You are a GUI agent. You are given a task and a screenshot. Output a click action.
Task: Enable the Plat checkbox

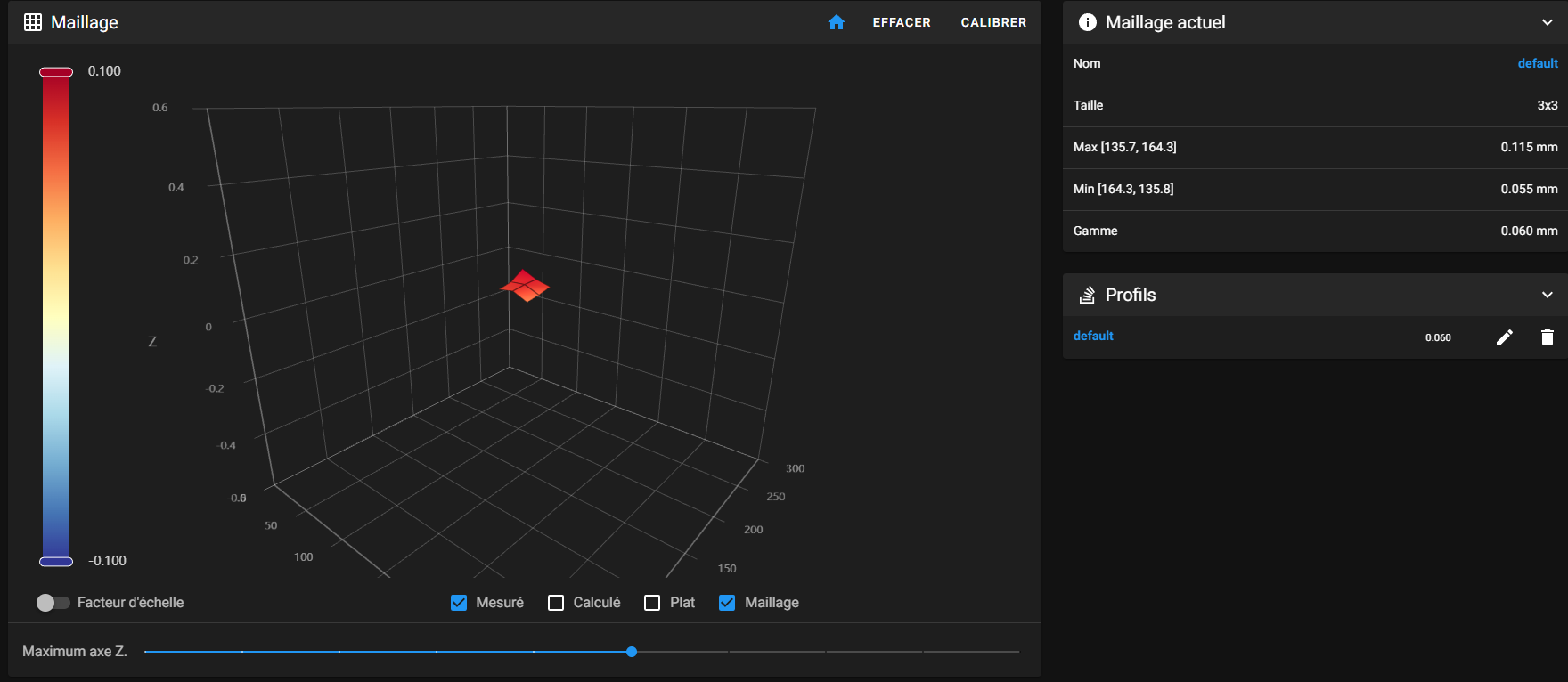pyautogui.click(x=652, y=603)
